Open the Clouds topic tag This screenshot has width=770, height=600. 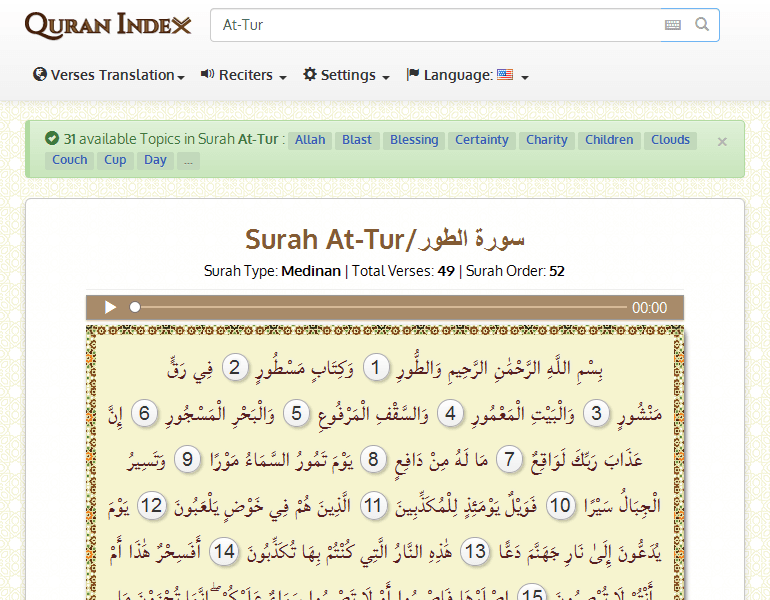[670, 140]
